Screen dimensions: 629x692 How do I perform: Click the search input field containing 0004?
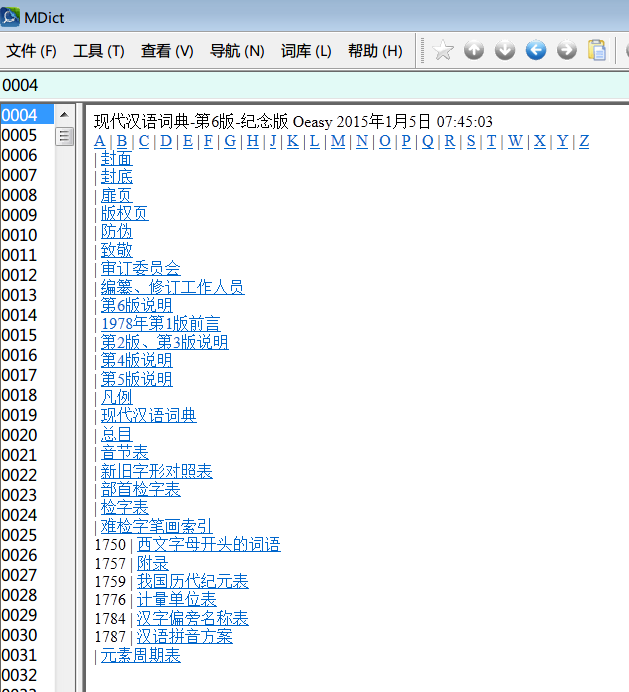(314, 85)
